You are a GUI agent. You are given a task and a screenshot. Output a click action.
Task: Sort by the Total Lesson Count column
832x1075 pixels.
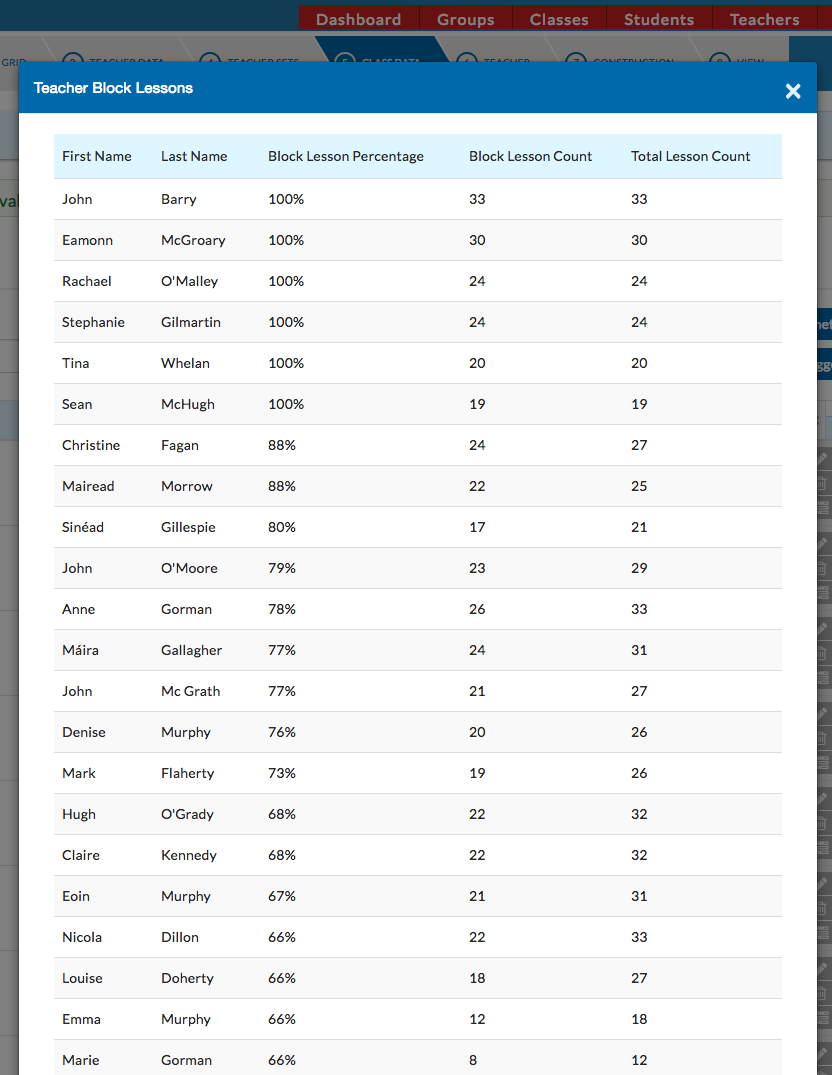(x=690, y=156)
